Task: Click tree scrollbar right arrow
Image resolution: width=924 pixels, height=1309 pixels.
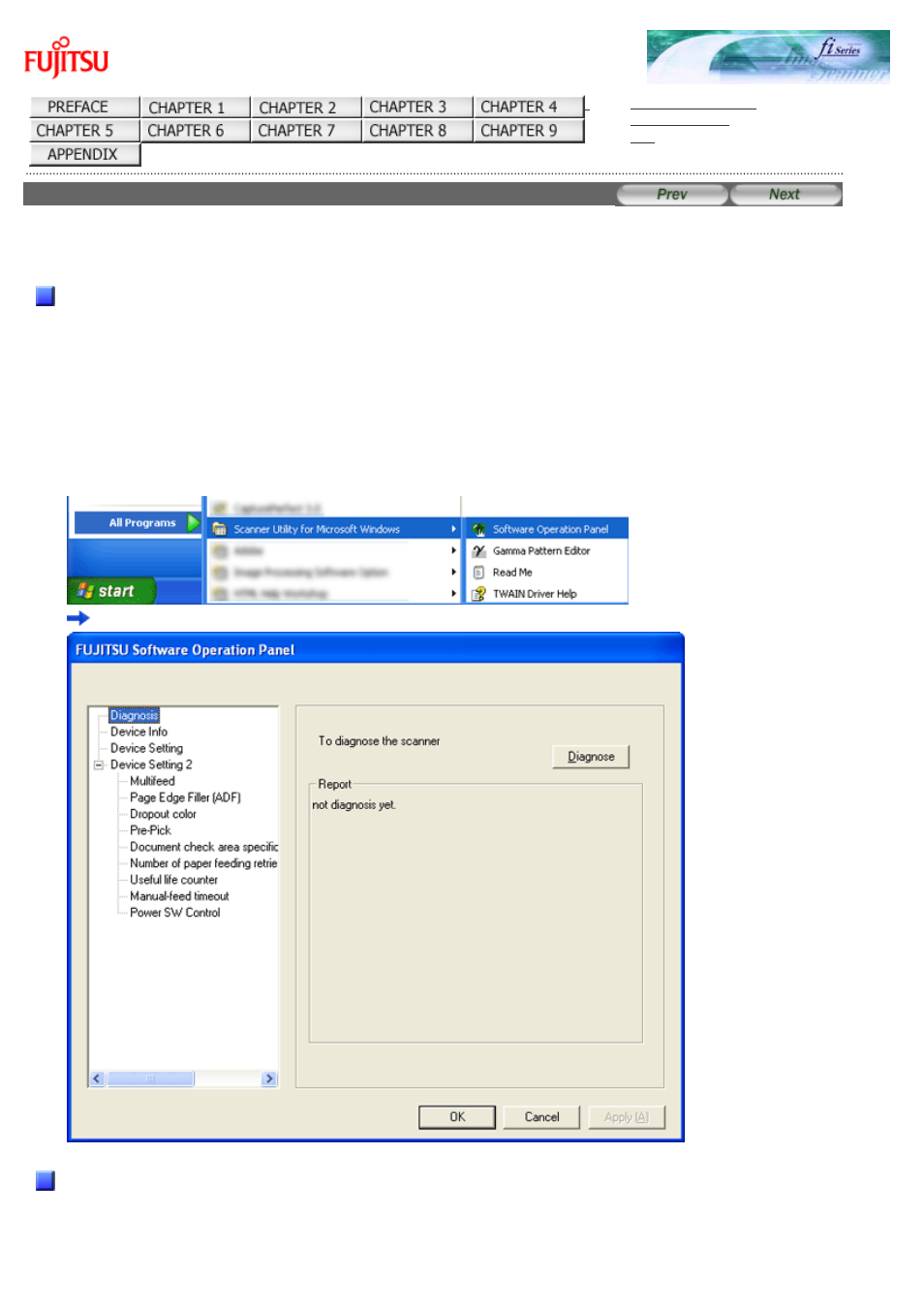Action: click(269, 1078)
